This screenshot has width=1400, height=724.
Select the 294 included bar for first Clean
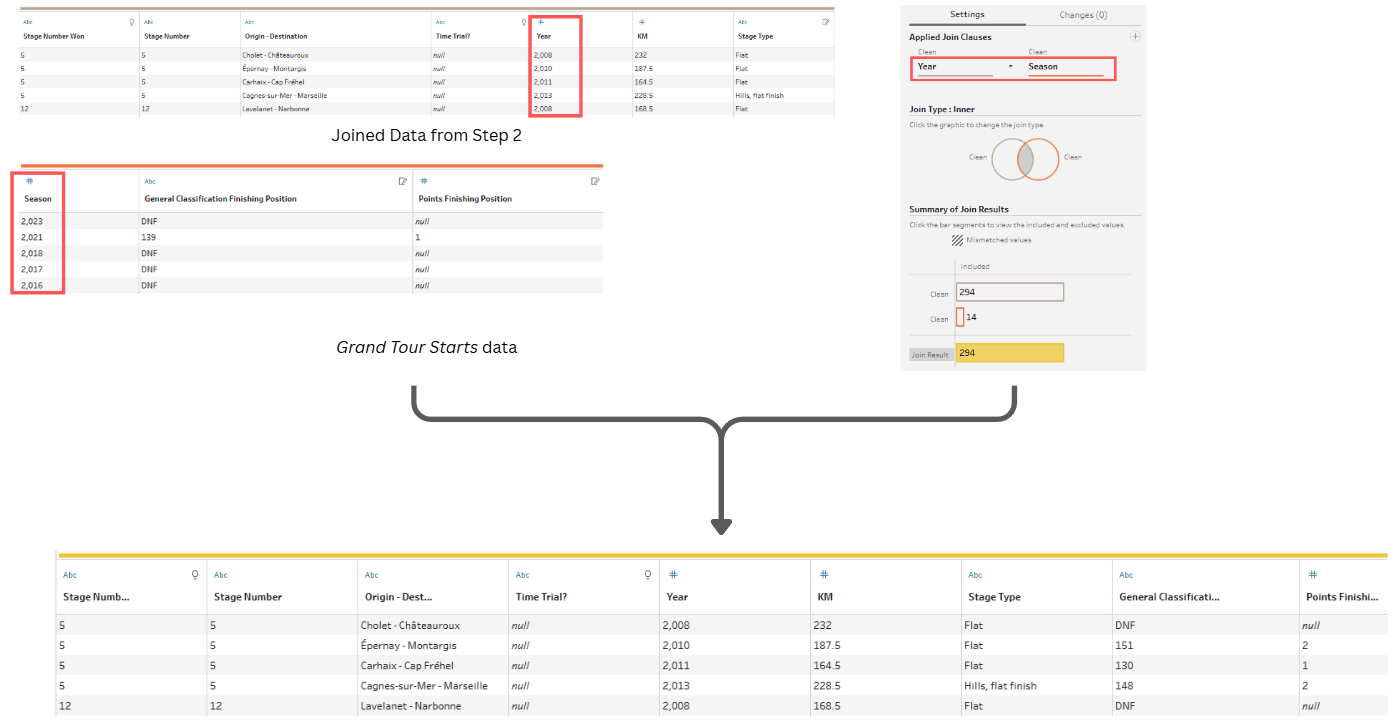1010,293
